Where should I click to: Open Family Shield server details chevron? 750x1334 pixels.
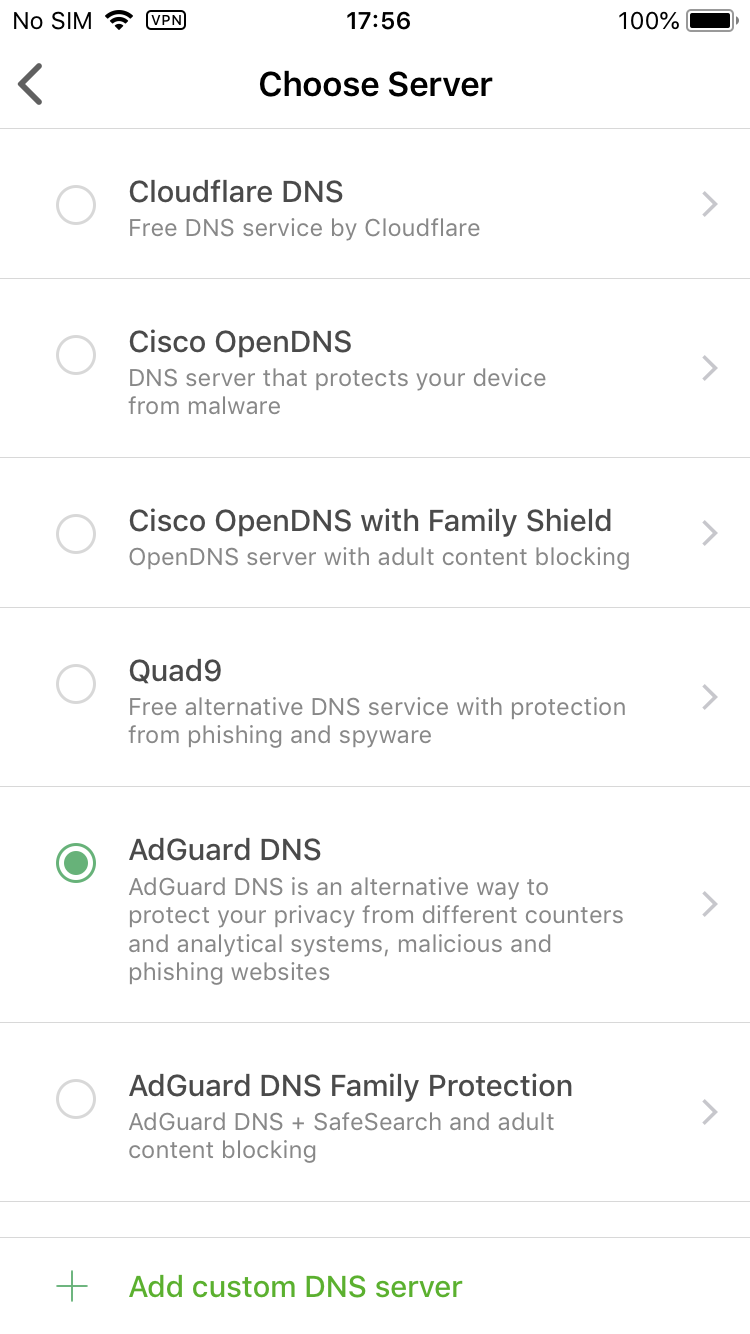tap(710, 533)
